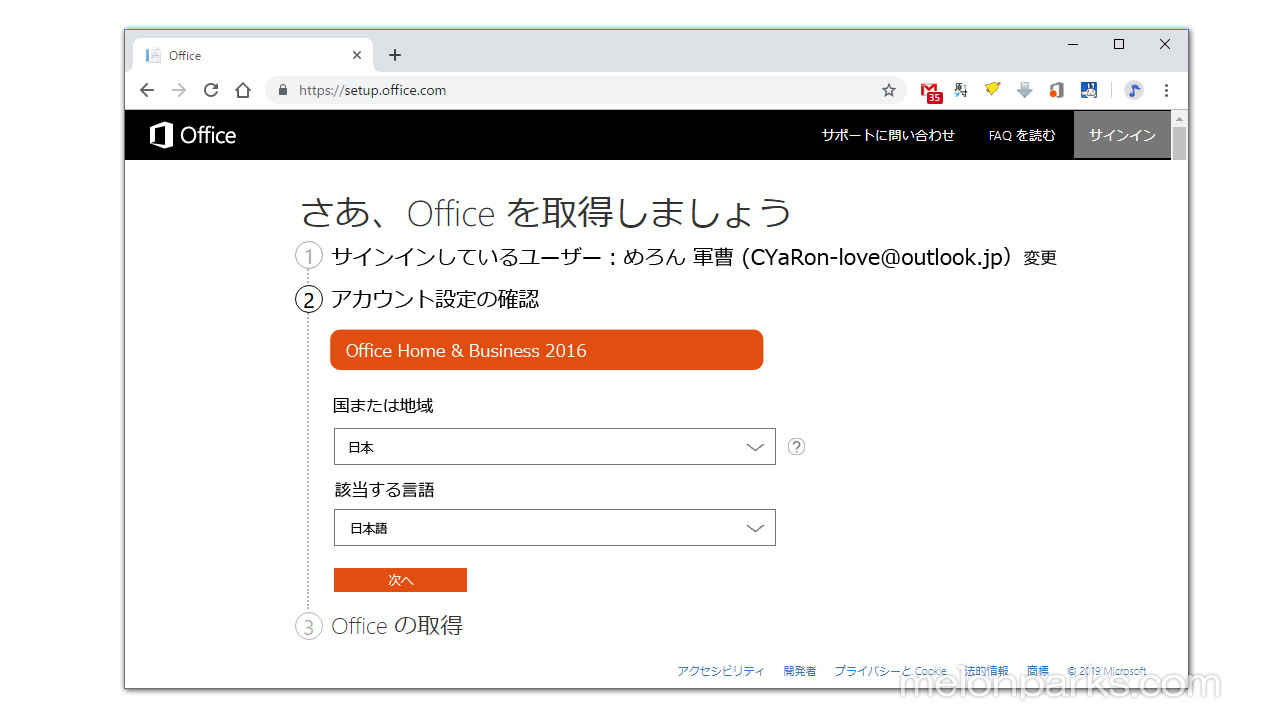Viewport: 1280px width, 720px height.
Task: Click the page vertical scrollbar thumb
Action: (x=1179, y=143)
